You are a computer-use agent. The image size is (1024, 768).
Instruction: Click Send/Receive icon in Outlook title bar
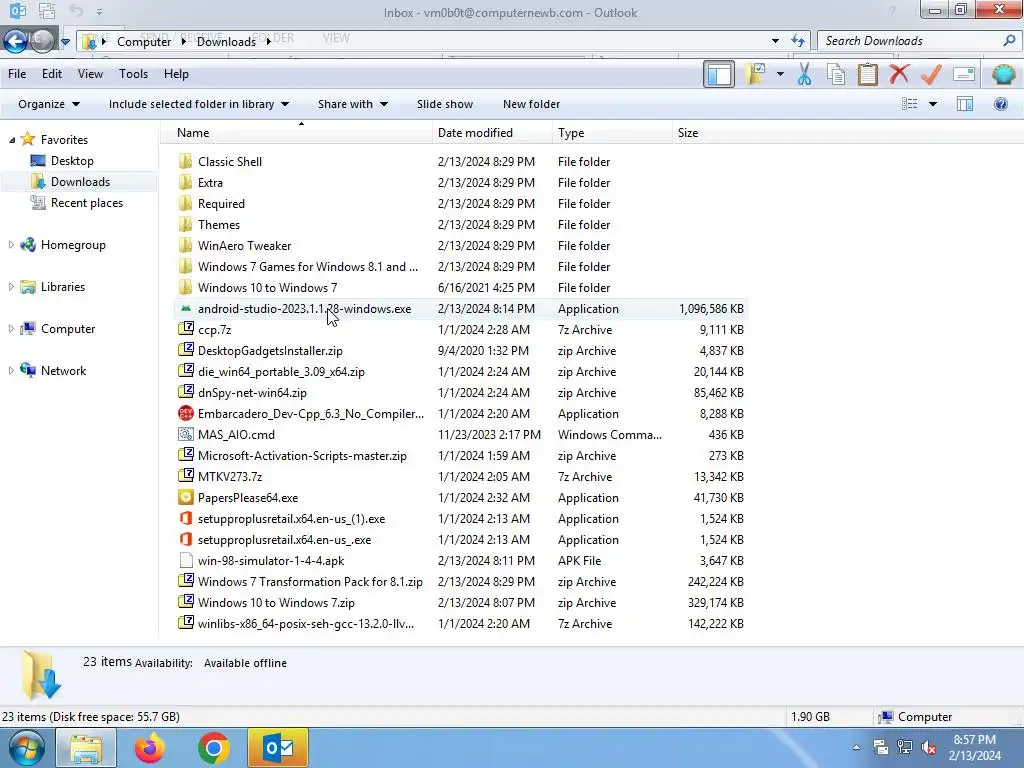click(46, 10)
